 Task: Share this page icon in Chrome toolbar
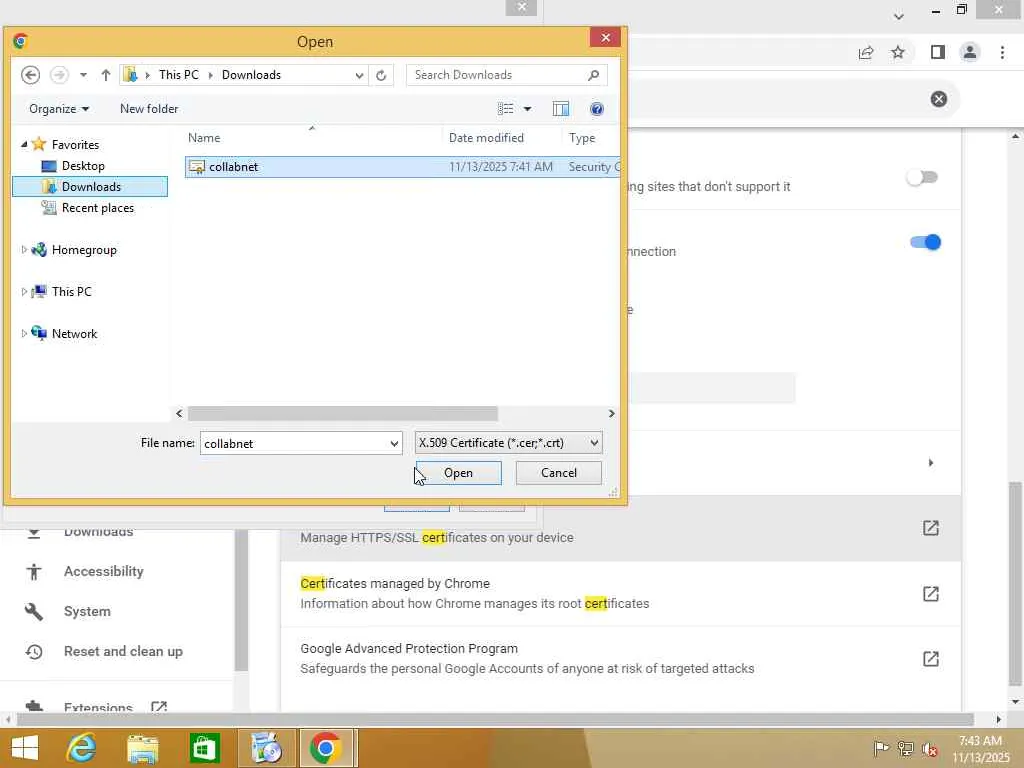click(x=866, y=53)
